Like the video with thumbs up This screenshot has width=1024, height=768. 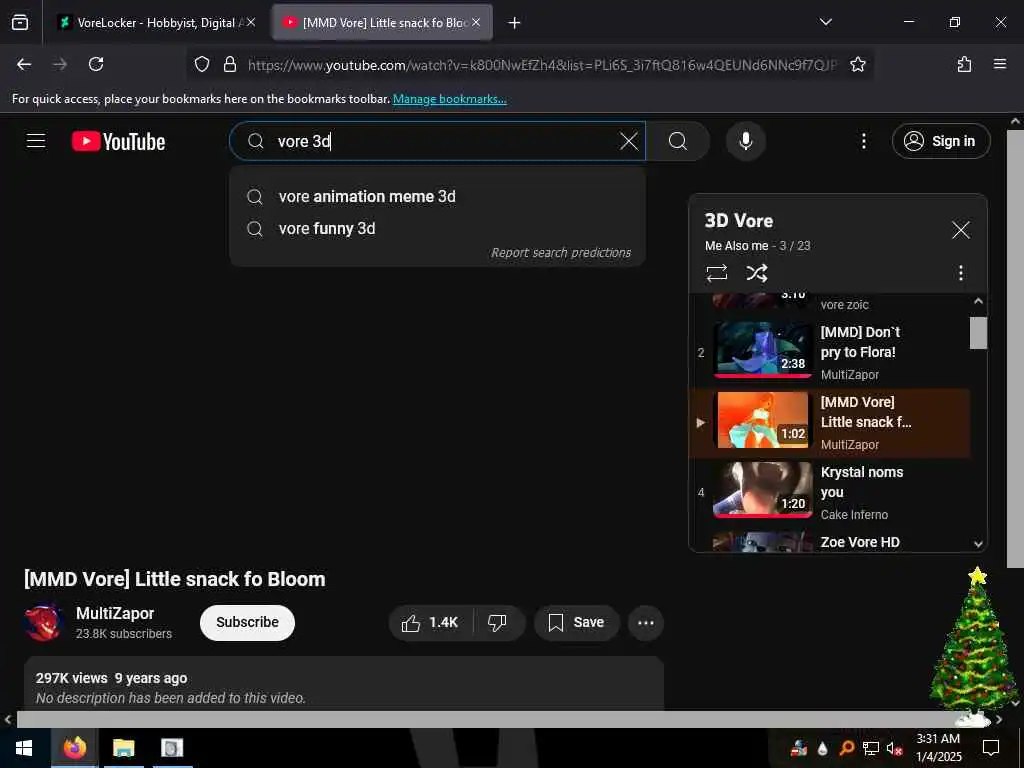[430, 622]
